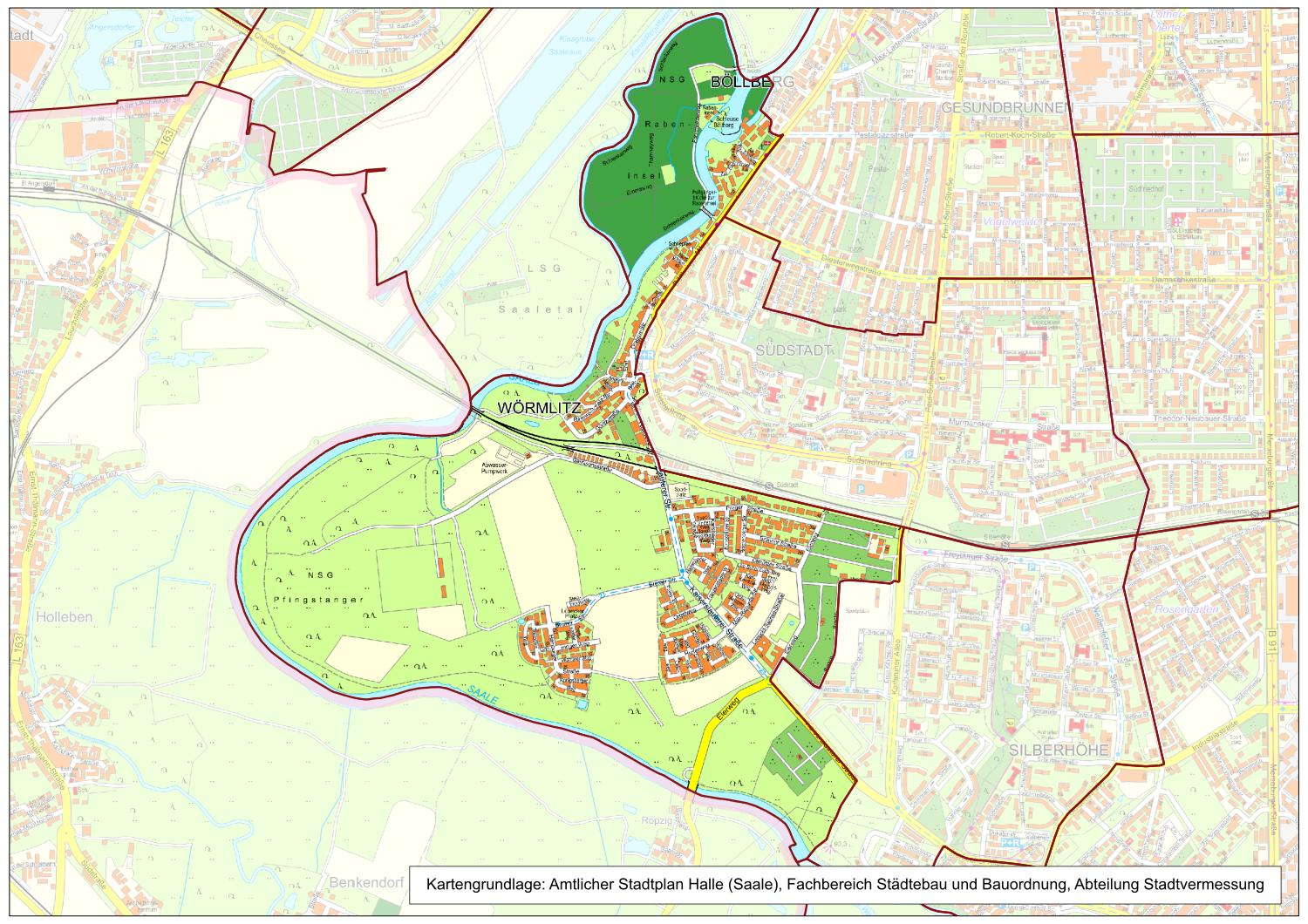Click the Holleben place name

65,616
